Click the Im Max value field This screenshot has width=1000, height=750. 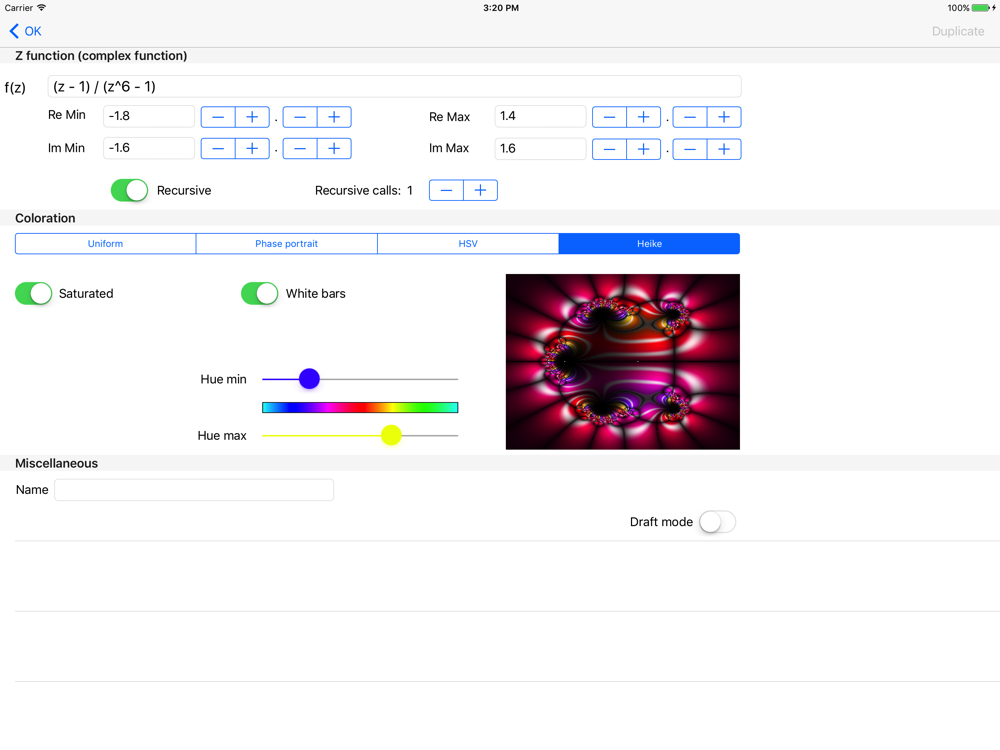point(540,149)
